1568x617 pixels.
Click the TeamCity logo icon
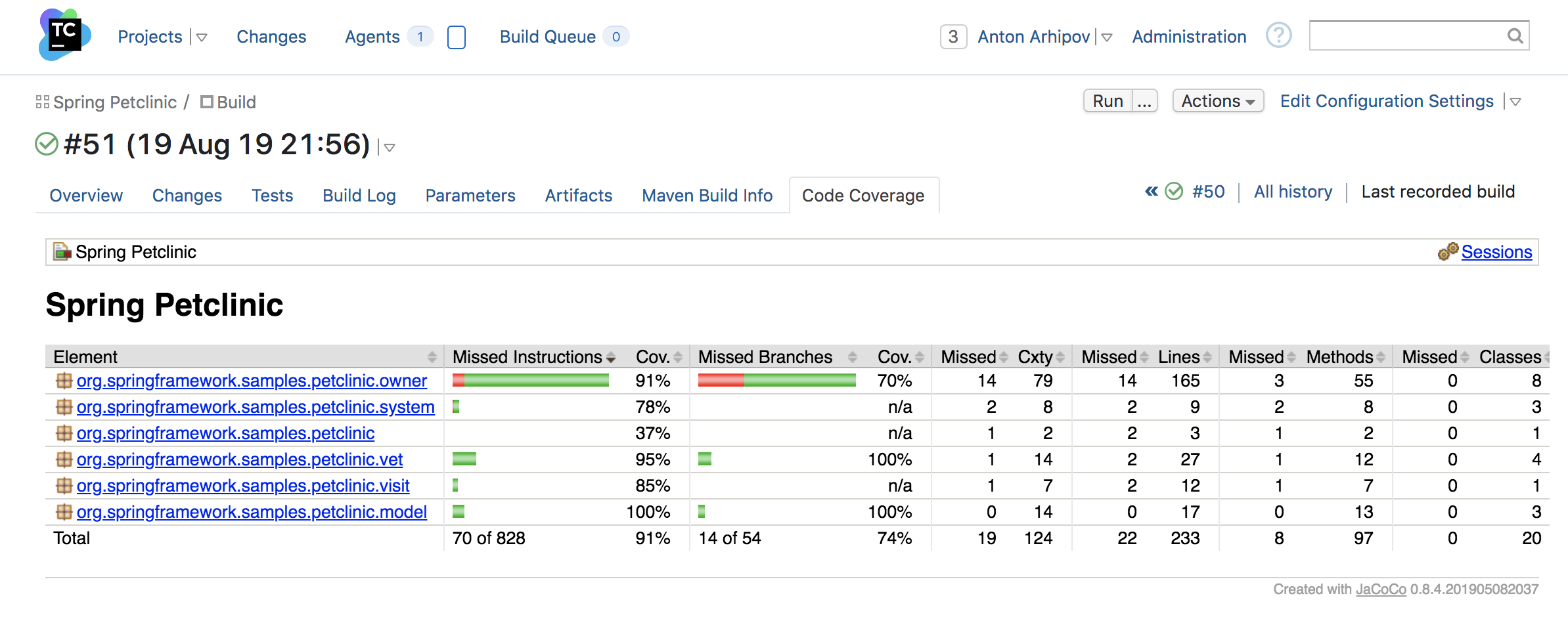click(x=64, y=35)
